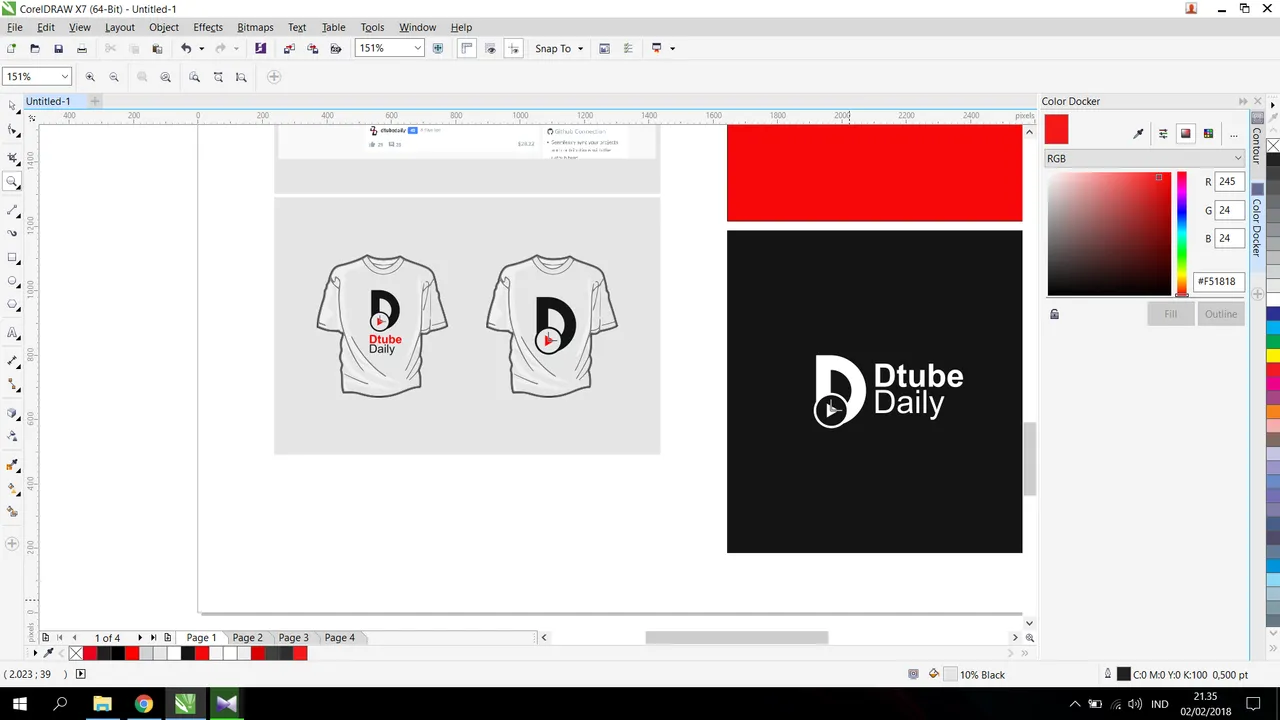Image resolution: width=1280 pixels, height=720 pixels.
Task: Open Chrome from the Windows taskbar
Action: 143,704
